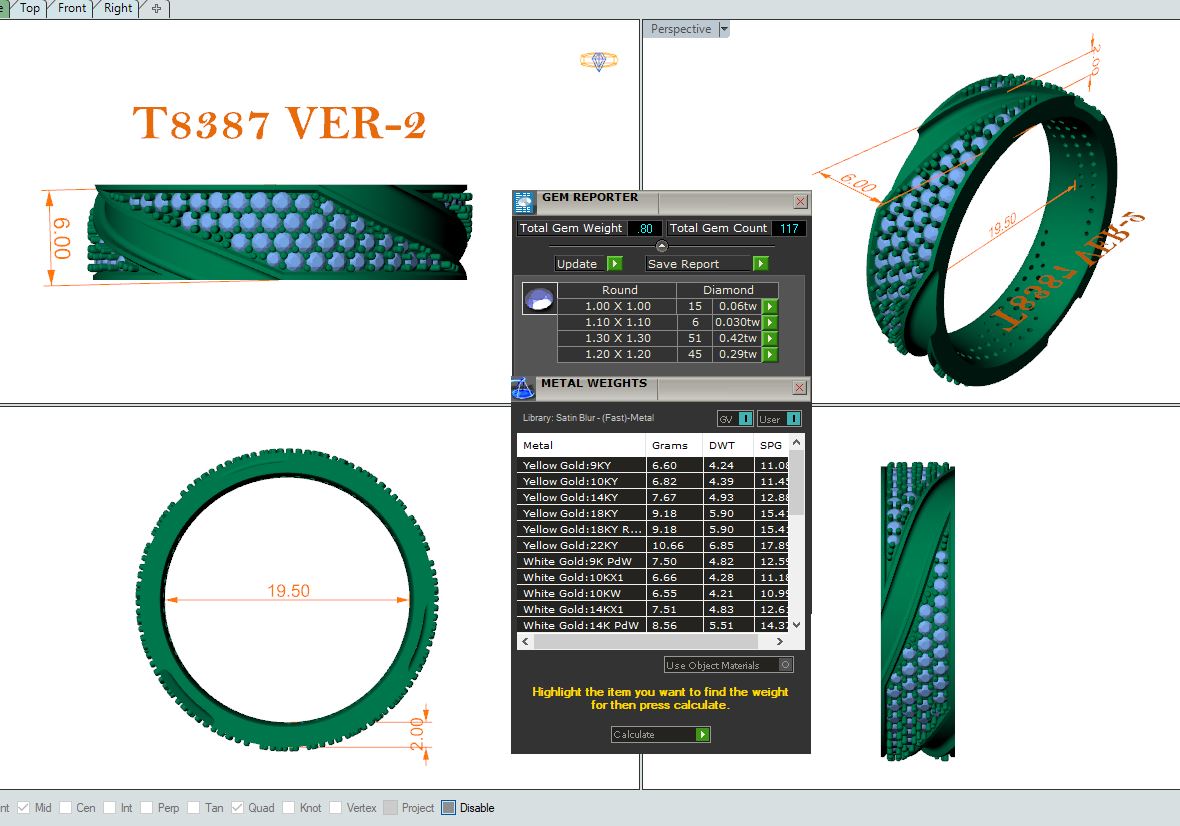Click green arrow for 1.00 X 1.00 row
Image resolution: width=1180 pixels, height=826 pixels.
[770, 307]
